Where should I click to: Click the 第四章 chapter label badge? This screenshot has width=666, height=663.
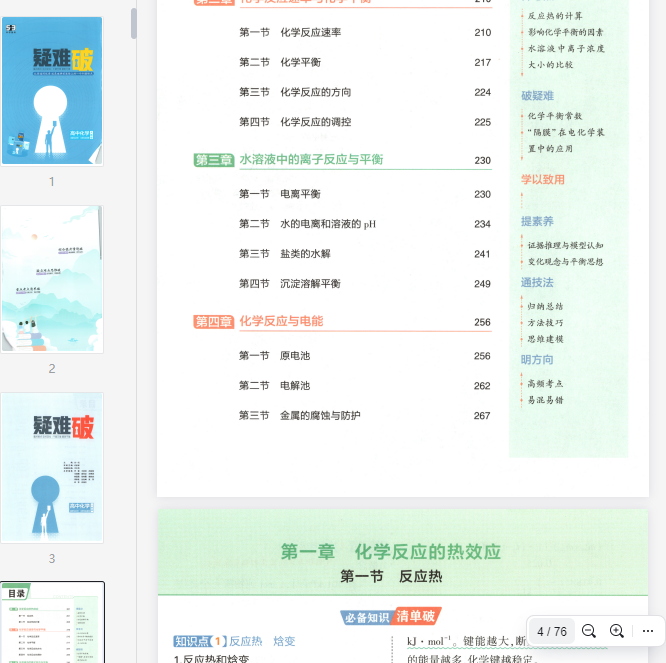click(x=214, y=322)
